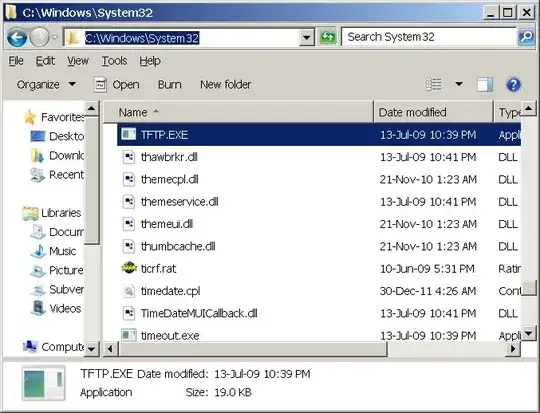The width and height of the screenshot is (540, 413).
Task: Select Libraries in the navigation pane
Action: (x=52, y=213)
